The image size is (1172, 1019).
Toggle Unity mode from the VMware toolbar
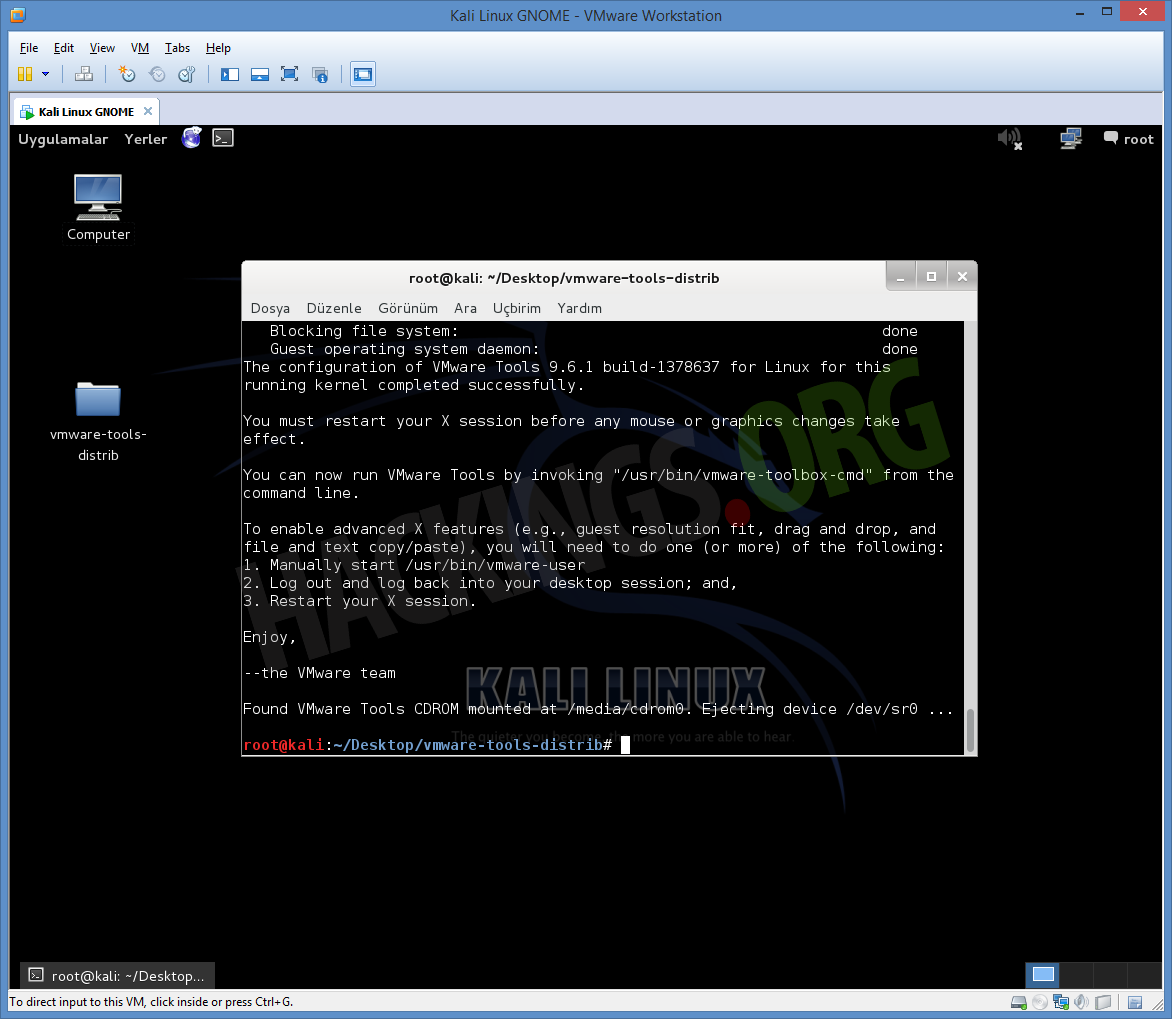click(321, 74)
